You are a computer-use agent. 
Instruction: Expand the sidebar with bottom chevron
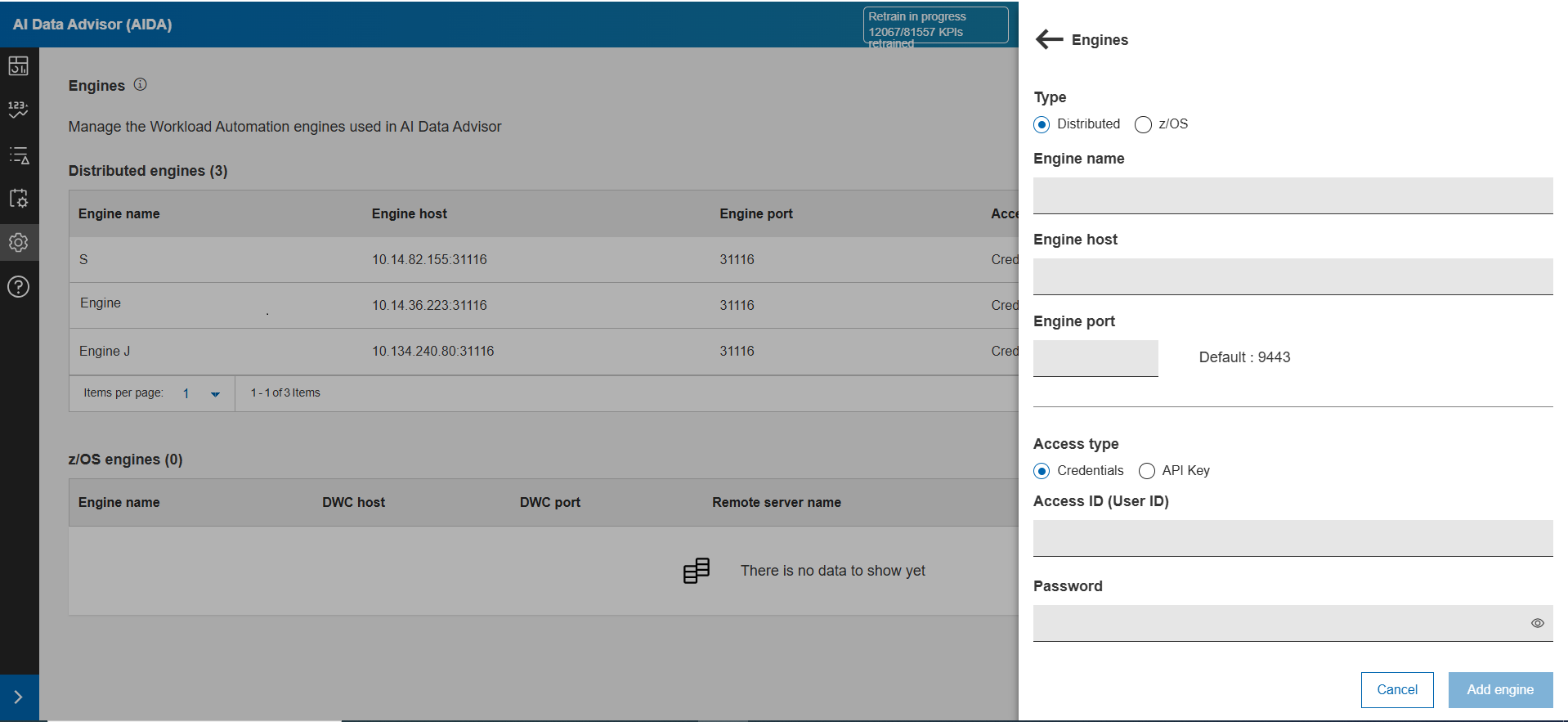tap(19, 697)
